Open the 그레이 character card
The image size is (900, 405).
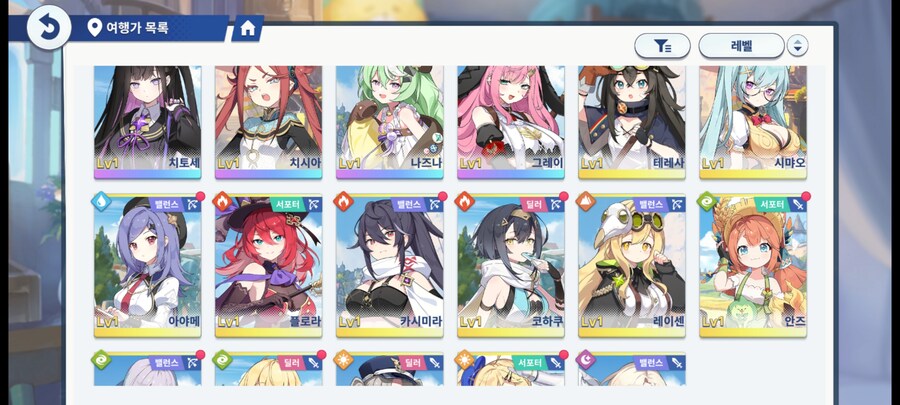(x=511, y=122)
